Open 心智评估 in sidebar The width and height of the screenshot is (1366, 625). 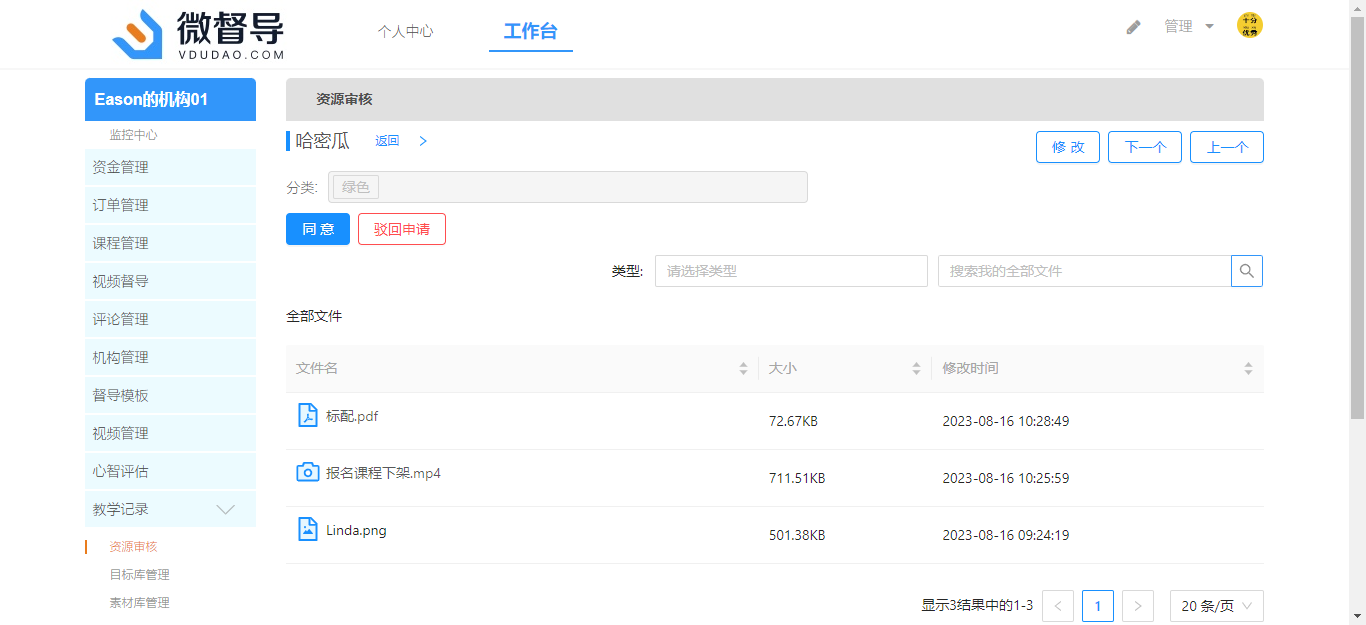(170, 471)
